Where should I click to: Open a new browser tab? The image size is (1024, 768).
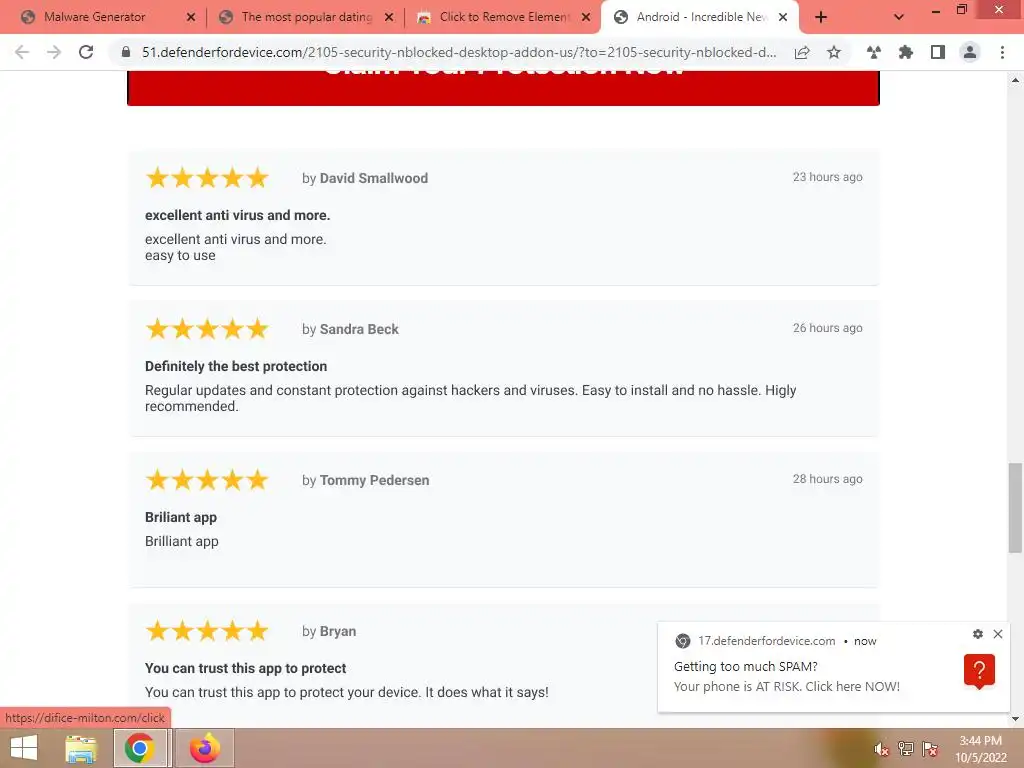point(821,17)
